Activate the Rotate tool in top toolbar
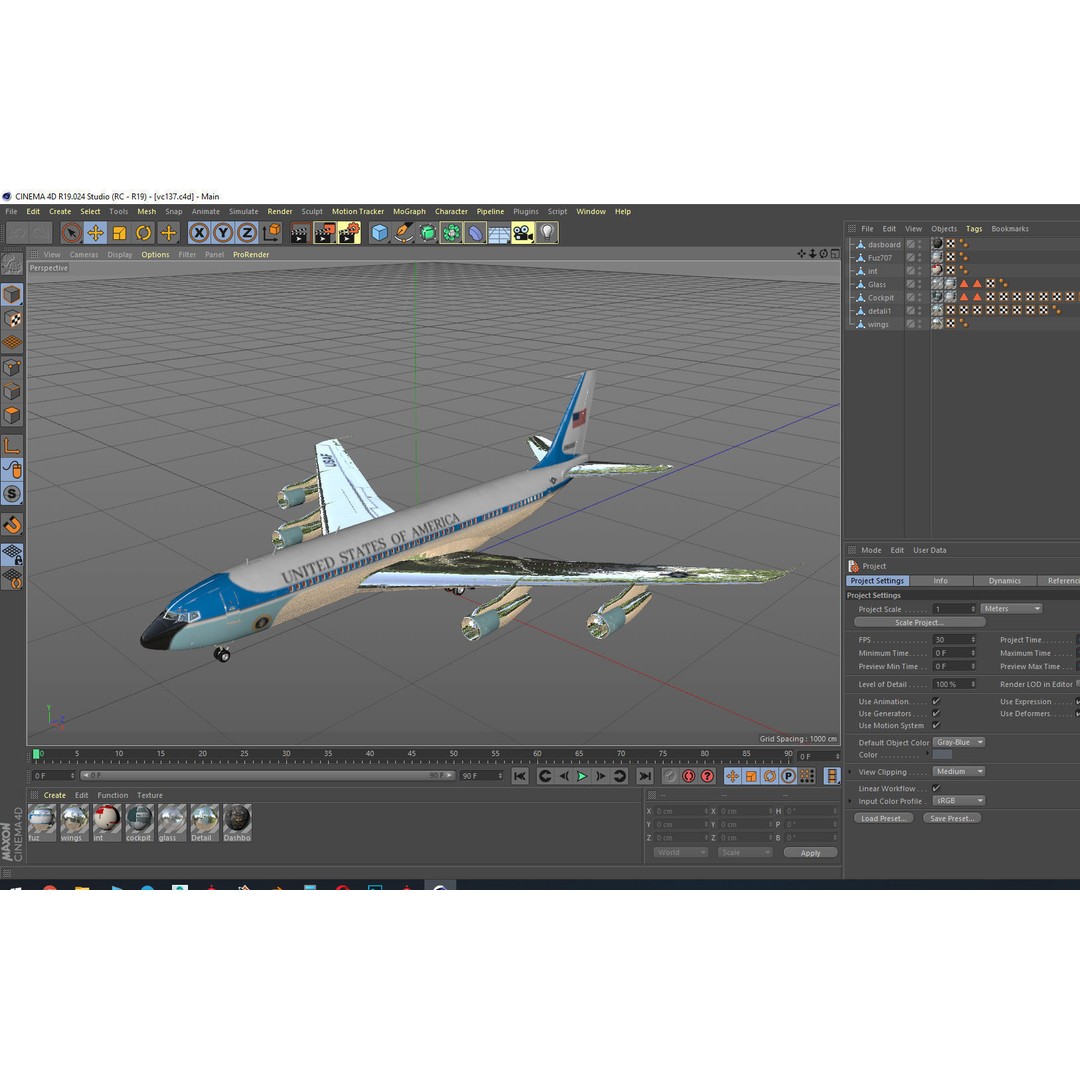Viewport: 1080px width, 1080px height. point(143,233)
